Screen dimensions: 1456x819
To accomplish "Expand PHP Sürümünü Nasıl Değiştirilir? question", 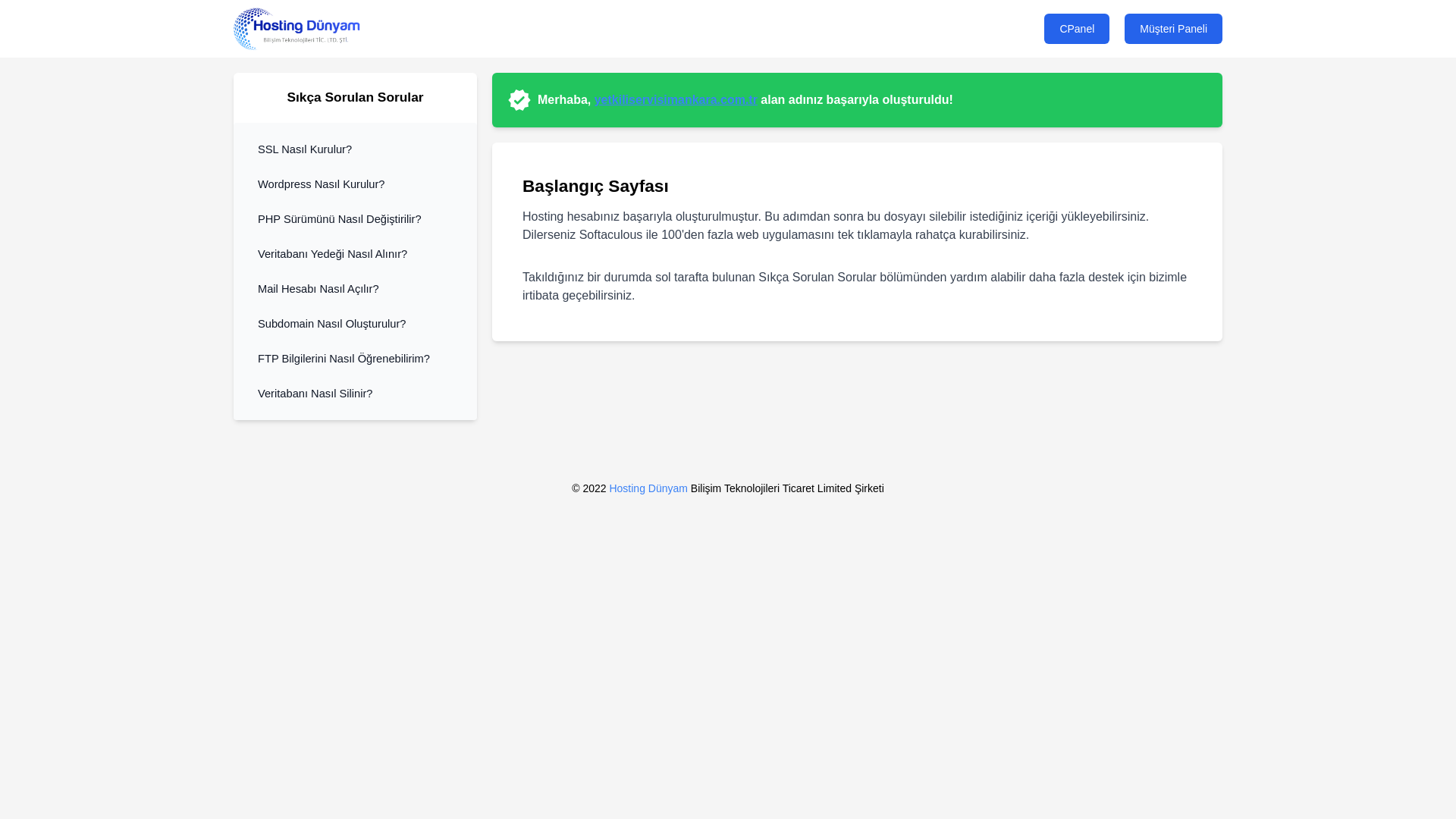I will click(x=339, y=219).
